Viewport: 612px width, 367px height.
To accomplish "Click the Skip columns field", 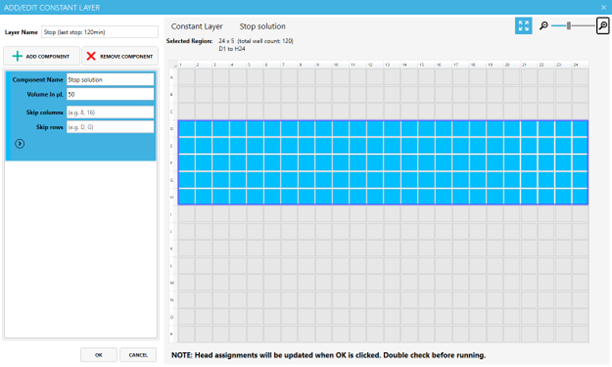I will [x=110, y=112].
